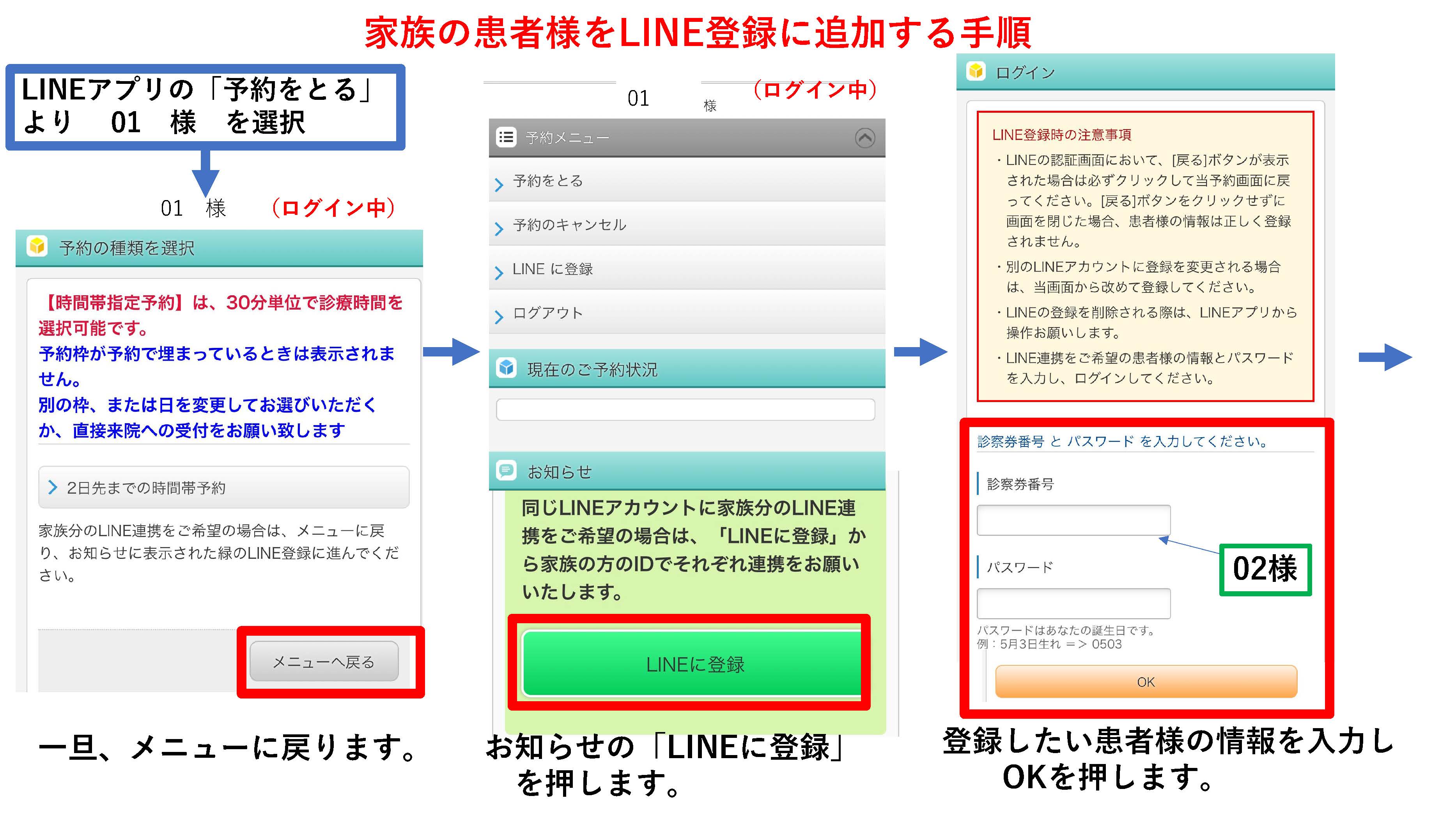1456x819 pixels.
Task: Click 診察券番号 と パスワード を入力してください text
Action: [x=1123, y=441]
